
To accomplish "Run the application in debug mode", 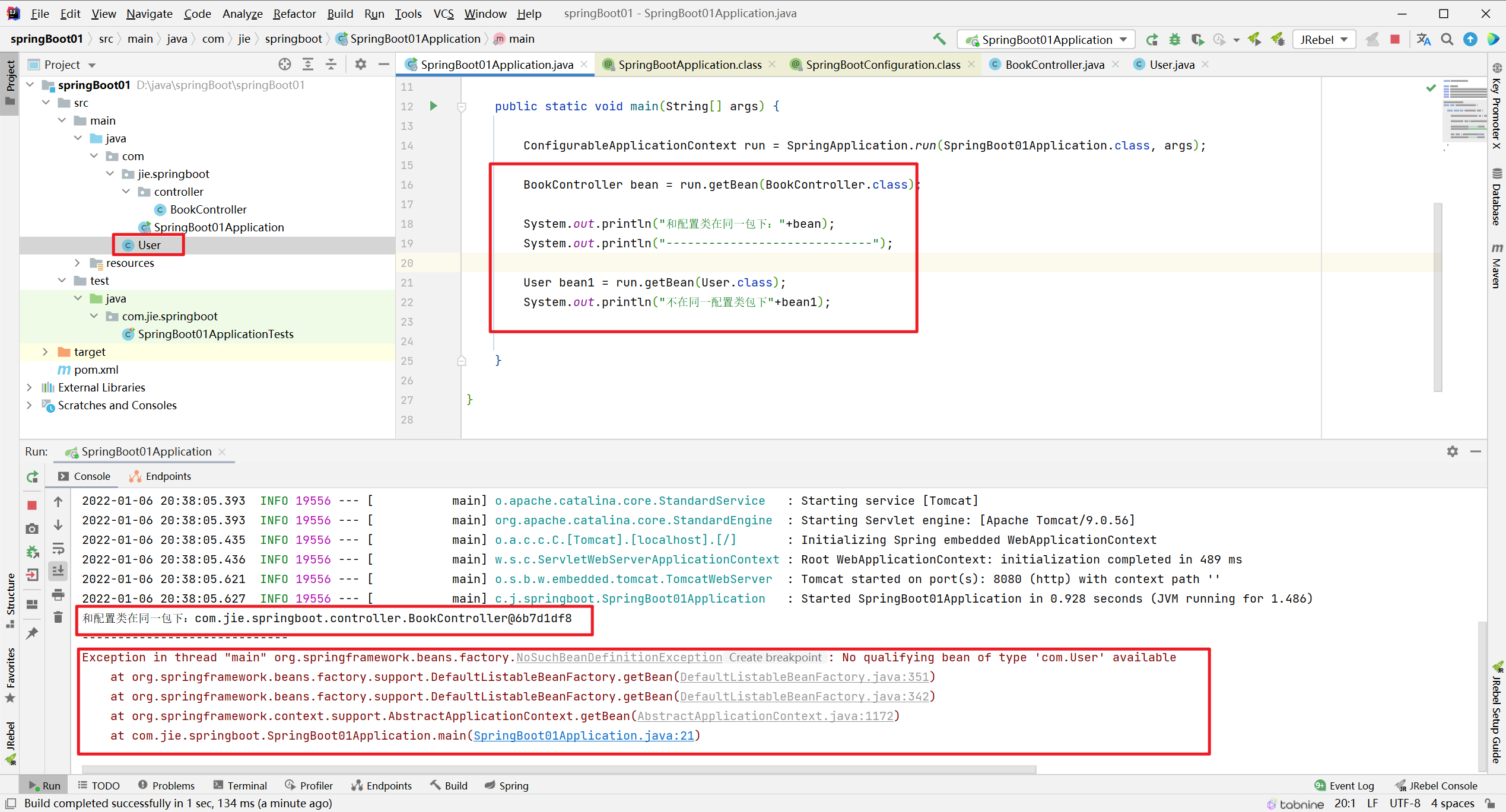I will 1175,39.
